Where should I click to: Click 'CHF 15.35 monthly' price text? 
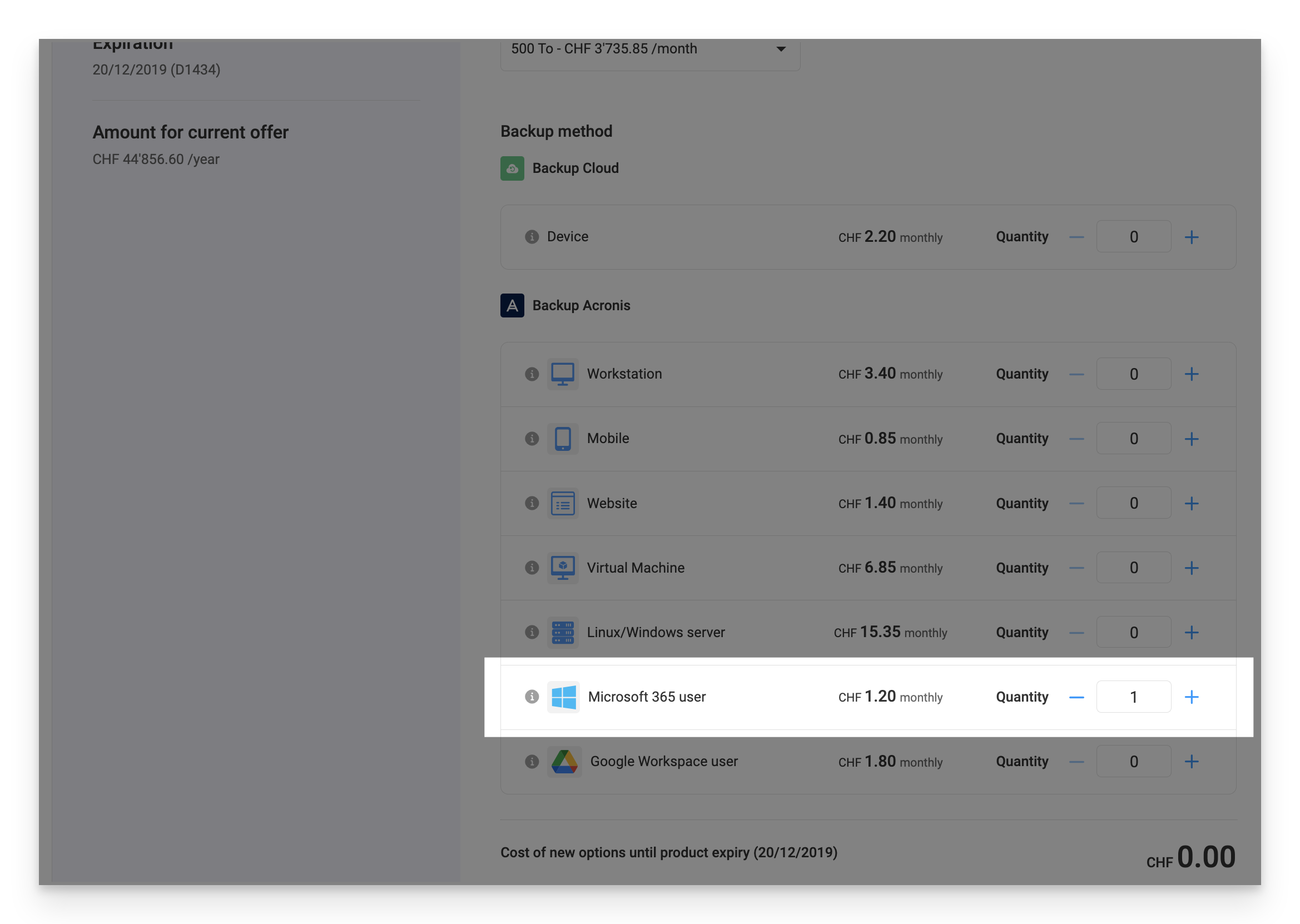890,633
